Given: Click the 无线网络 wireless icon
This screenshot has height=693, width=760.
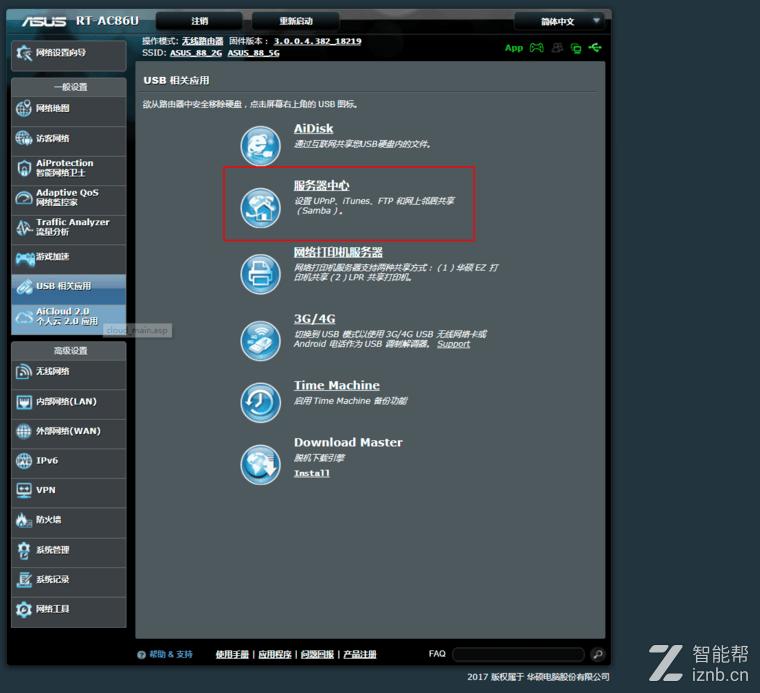Looking at the screenshot, I should coord(23,372).
